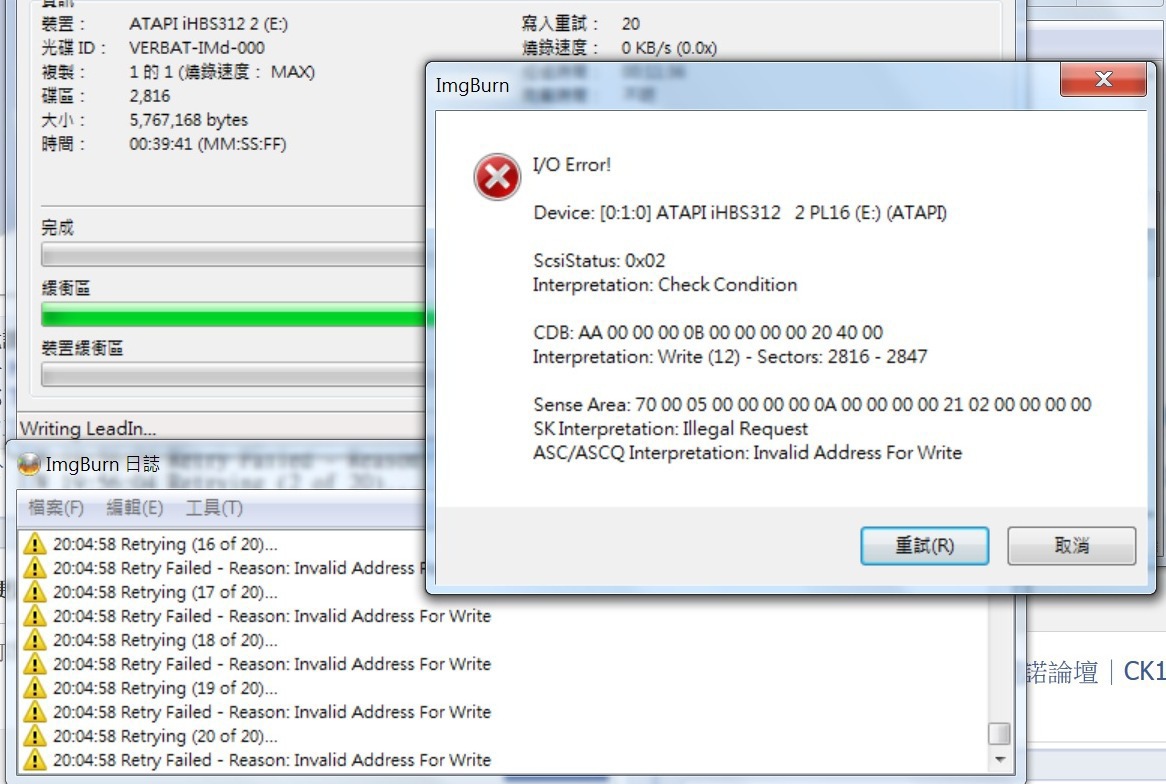Click the ImgBurn log window icon
This screenshot has height=784, width=1166.
pos(28,464)
